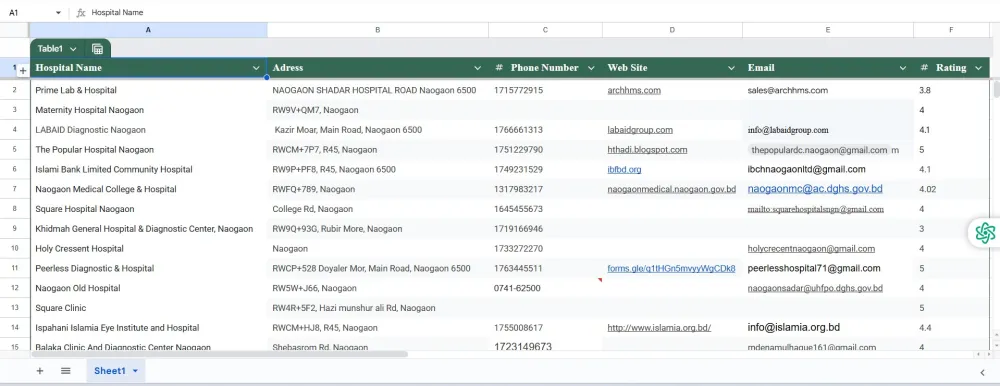This screenshot has height=386, width=1000.
Task: Open the Sheet1 tab options arrow
Action: 135,371
